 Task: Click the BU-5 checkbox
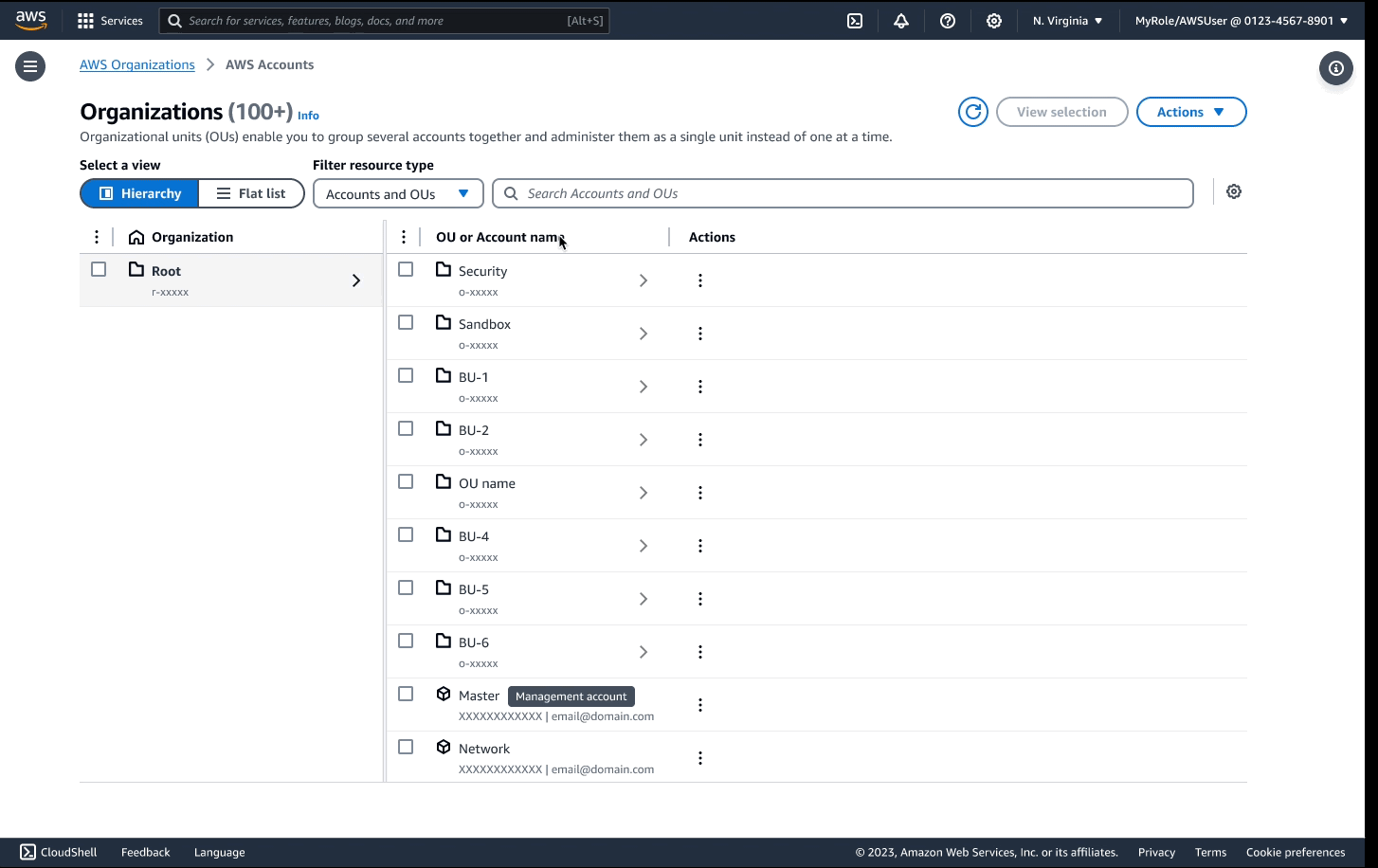(x=406, y=588)
